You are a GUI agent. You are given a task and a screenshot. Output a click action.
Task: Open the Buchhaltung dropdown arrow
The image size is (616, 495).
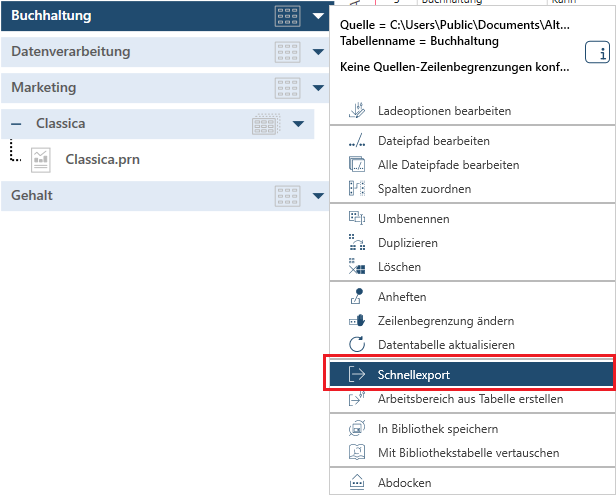click(318, 16)
